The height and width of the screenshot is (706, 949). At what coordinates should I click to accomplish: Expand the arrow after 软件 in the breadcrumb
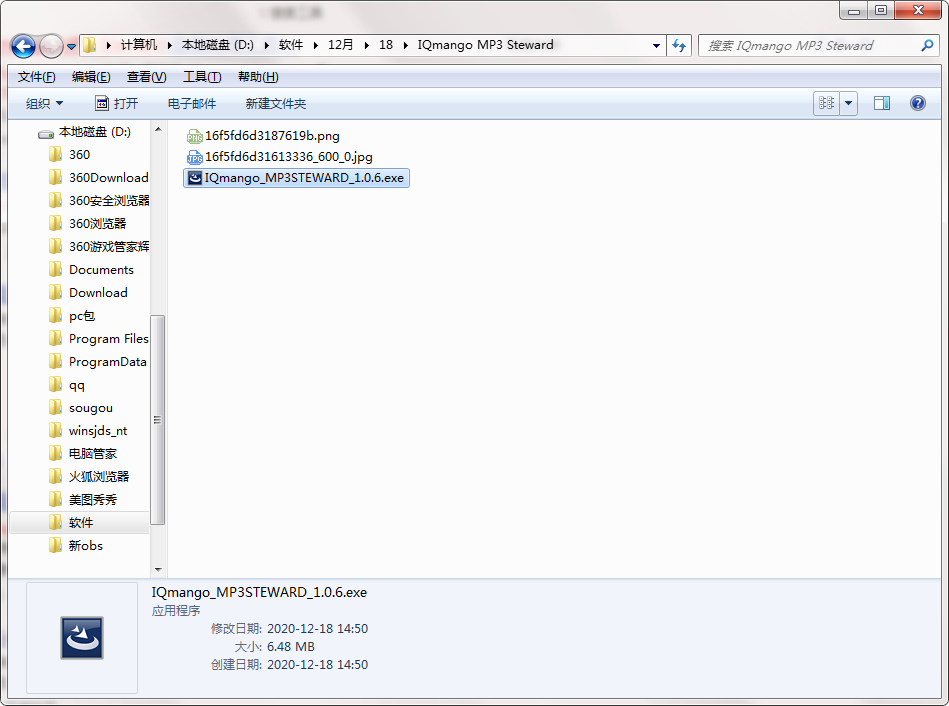pos(315,45)
